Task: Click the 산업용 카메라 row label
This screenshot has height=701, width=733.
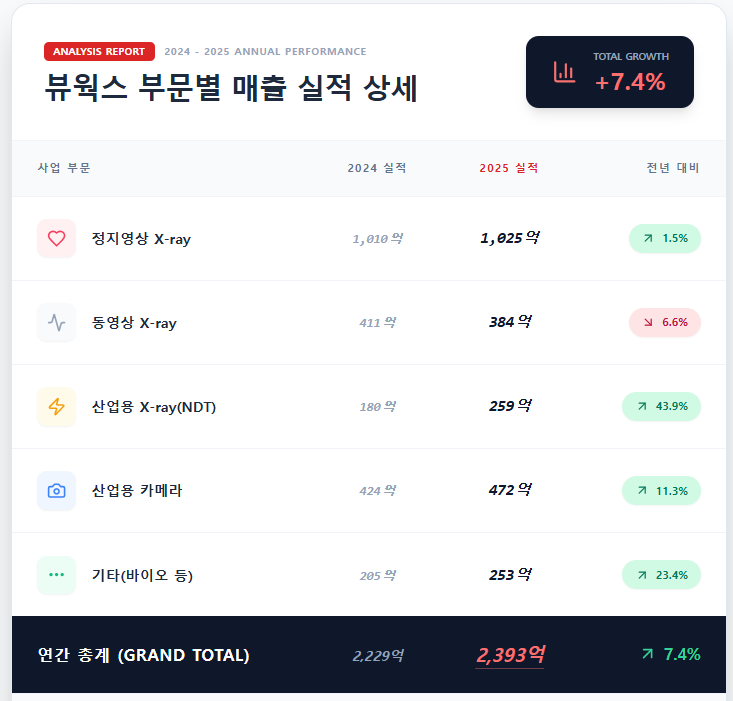Action: tap(137, 491)
